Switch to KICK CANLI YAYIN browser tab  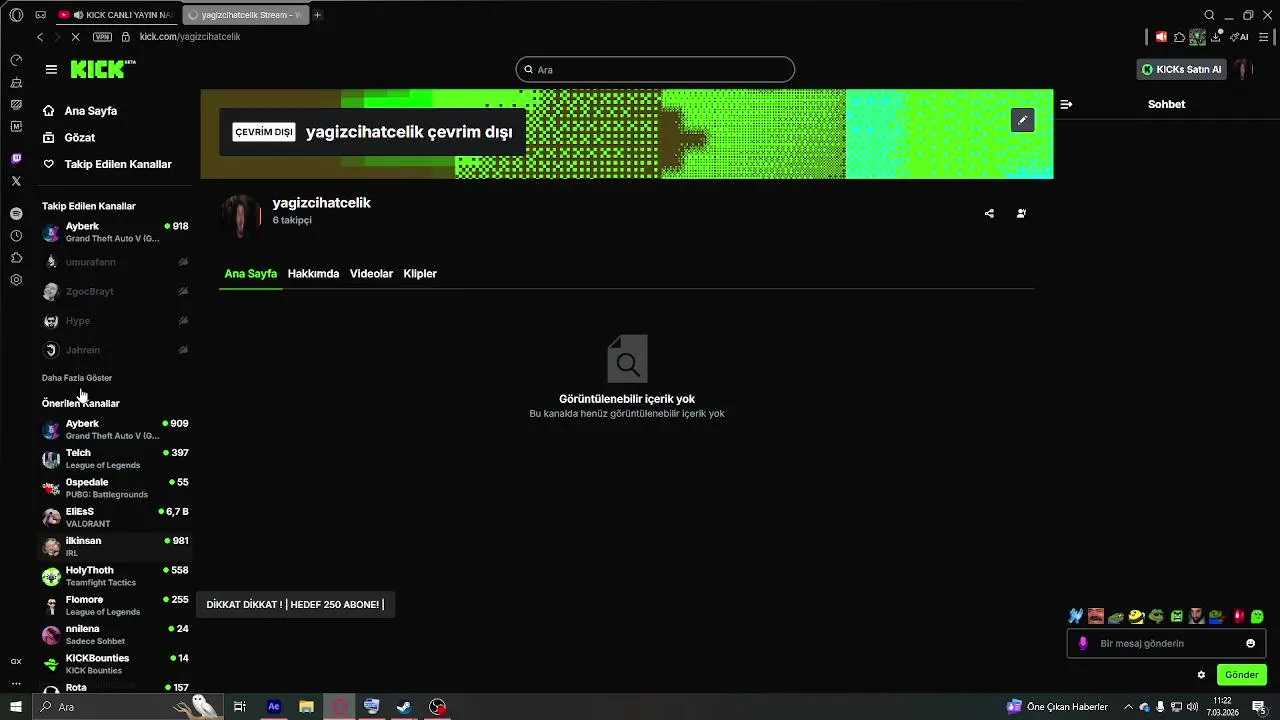(x=116, y=15)
